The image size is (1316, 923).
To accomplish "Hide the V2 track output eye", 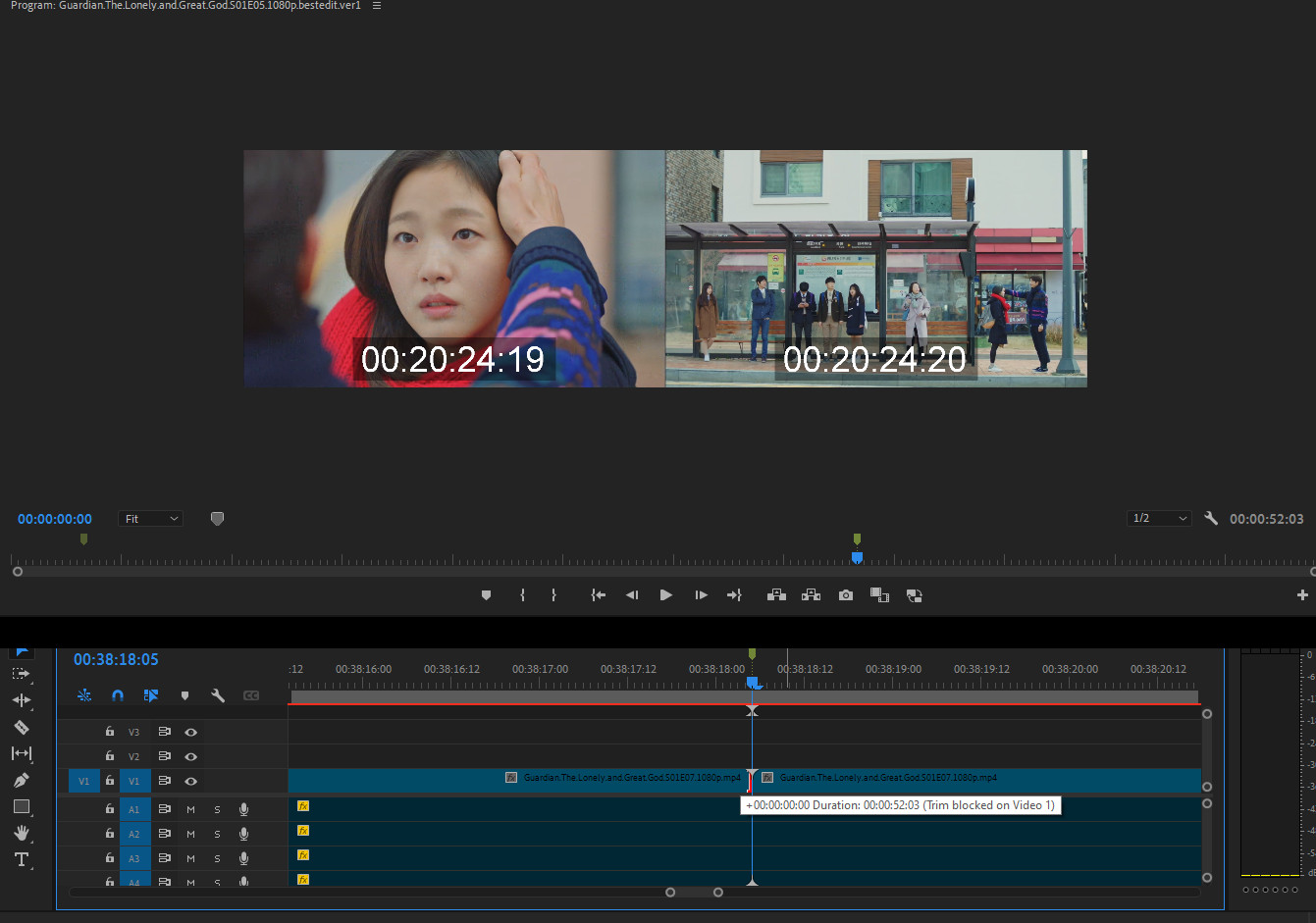I will (191, 756).
